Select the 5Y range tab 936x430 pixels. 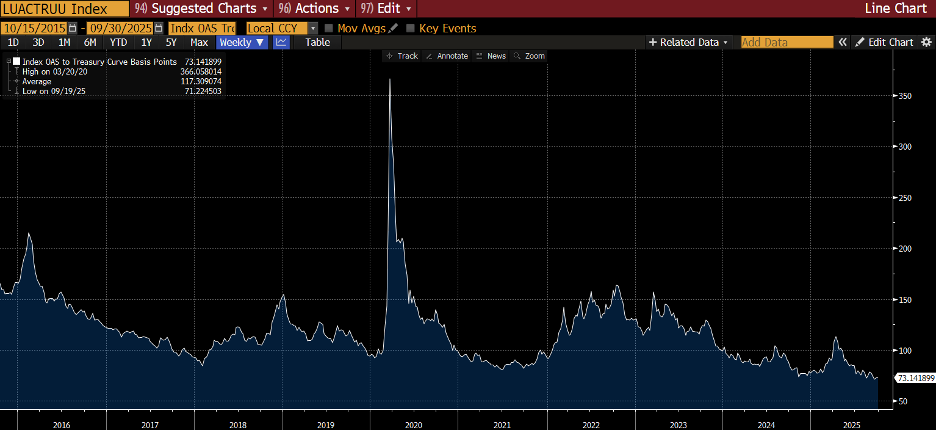(171, 42)
